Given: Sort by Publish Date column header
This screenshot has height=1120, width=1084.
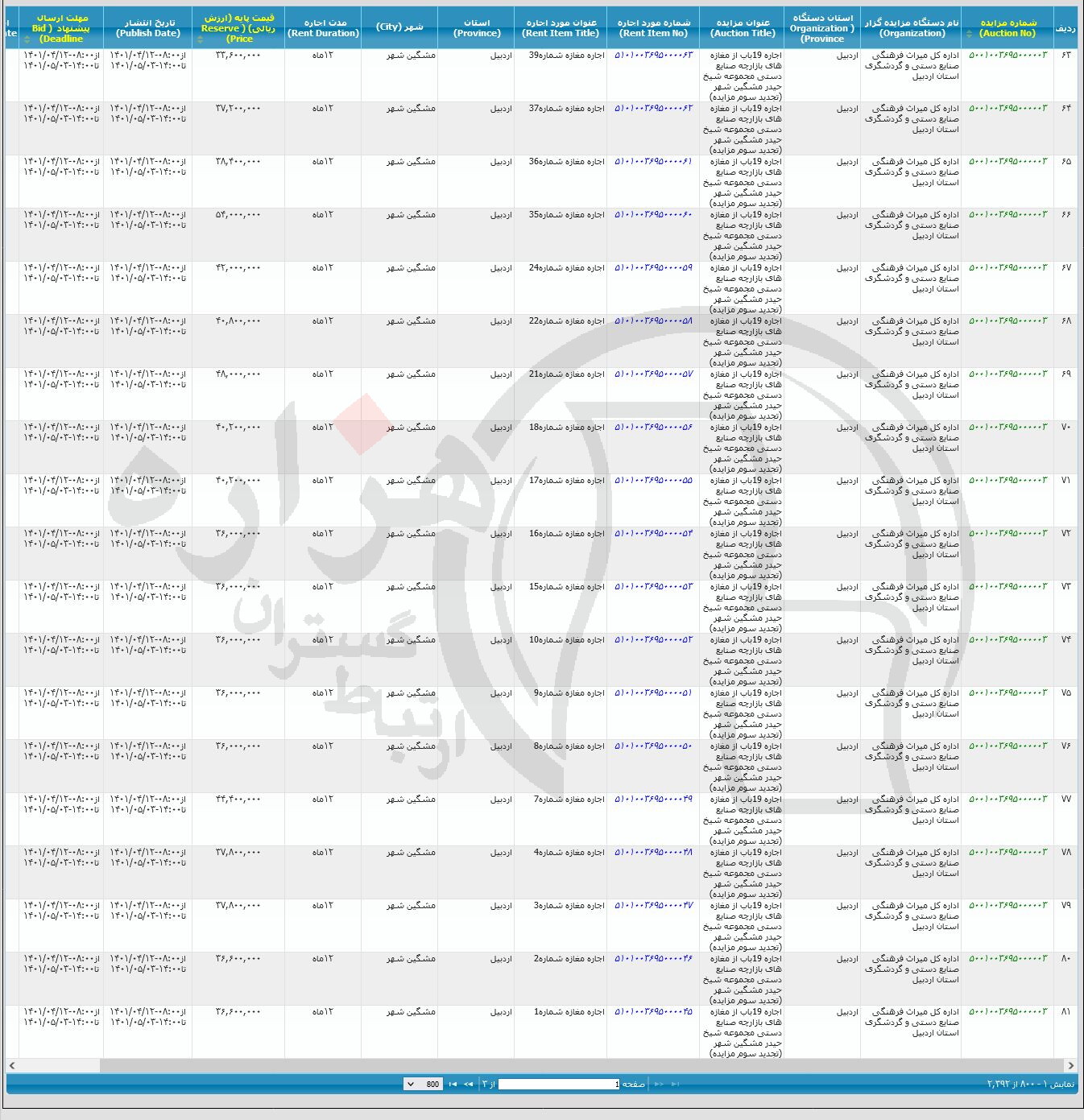Looking at the screenshot, I should click(147, 28).
